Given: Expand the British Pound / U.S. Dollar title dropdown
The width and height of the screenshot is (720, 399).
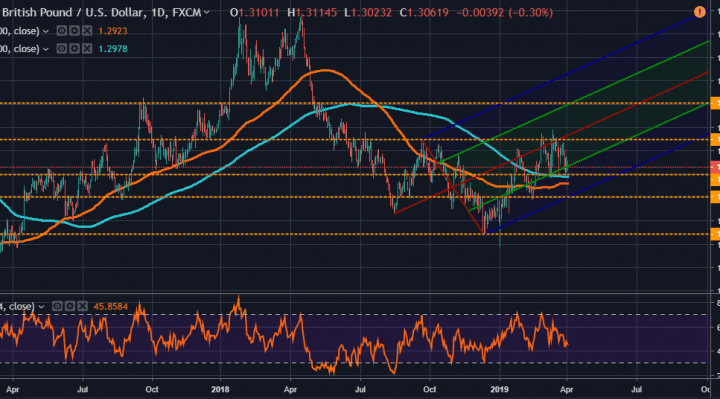Looking at the screenshot, I should coord(207,12).
